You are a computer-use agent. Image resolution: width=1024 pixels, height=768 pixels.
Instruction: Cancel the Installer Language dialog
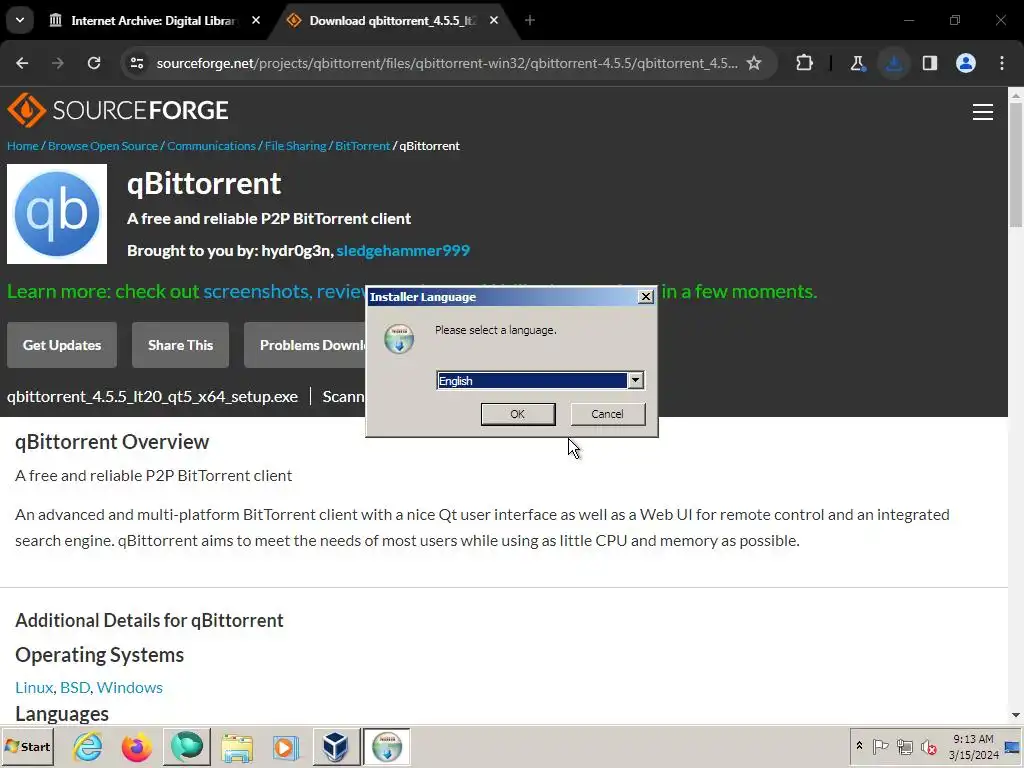607,414
